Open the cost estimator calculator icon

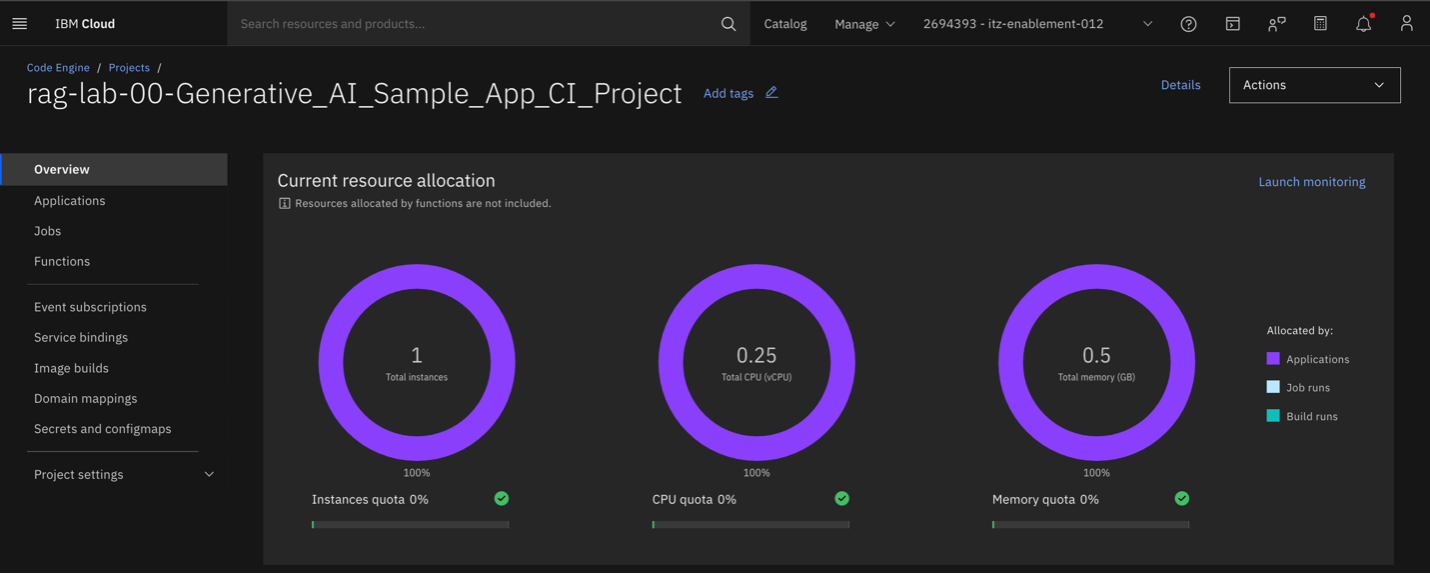coord(1320,24)
